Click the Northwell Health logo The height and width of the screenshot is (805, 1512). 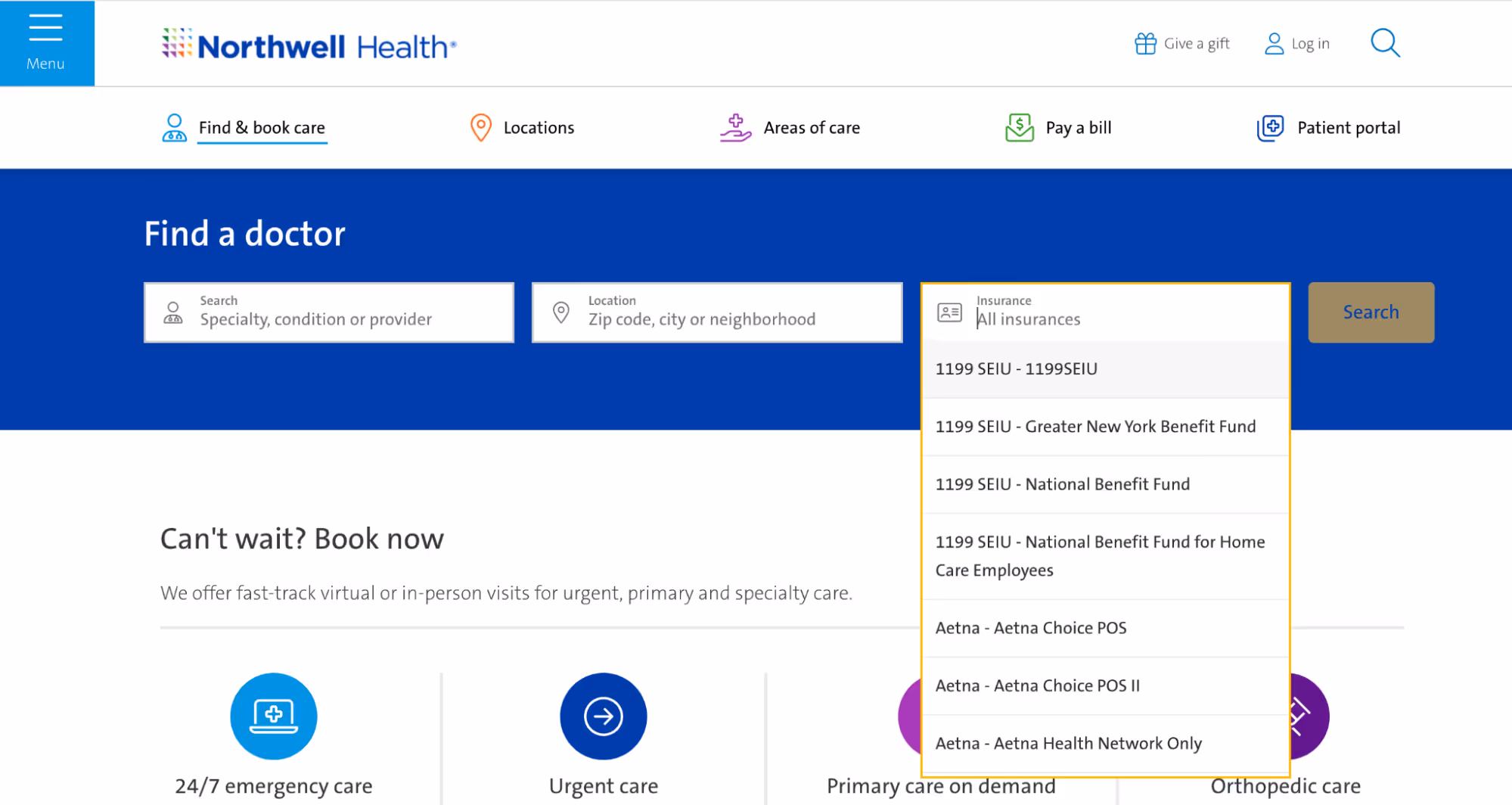point(307,45)
